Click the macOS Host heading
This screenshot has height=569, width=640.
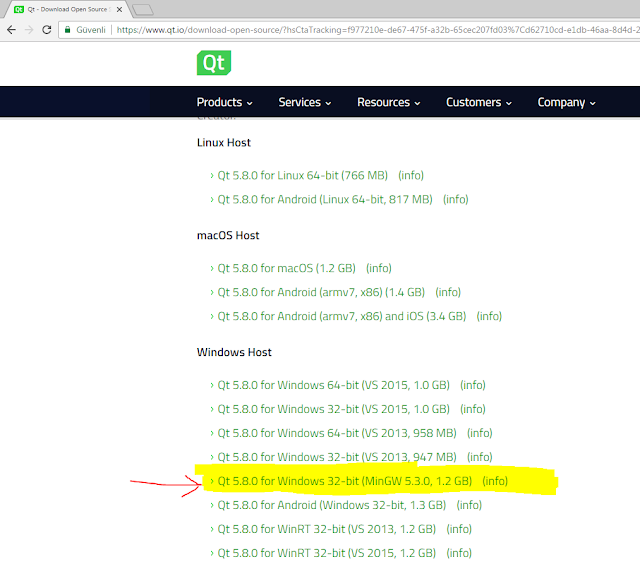228,236
